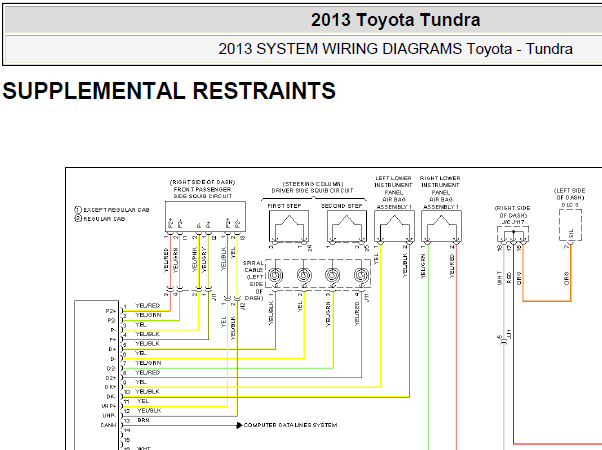Image resolution: width=602 pixels, height=450 pixels.
Task: Click 'YEL/PNK' wire label under passenger squib circuit
Action: [195, 260]
